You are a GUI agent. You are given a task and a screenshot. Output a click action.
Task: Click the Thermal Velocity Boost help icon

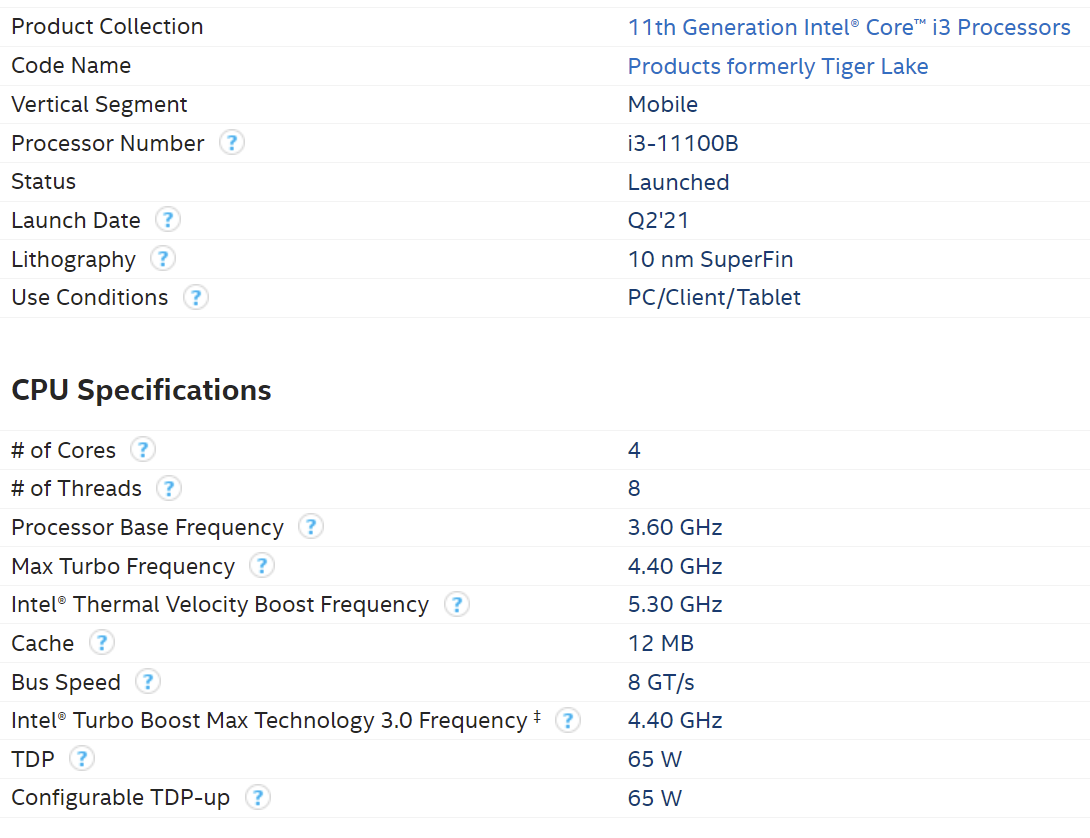coord(457,604)
